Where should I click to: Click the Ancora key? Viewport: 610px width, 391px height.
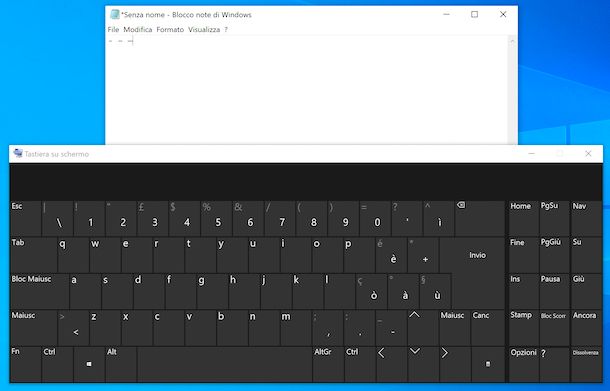tap(586, 328)
